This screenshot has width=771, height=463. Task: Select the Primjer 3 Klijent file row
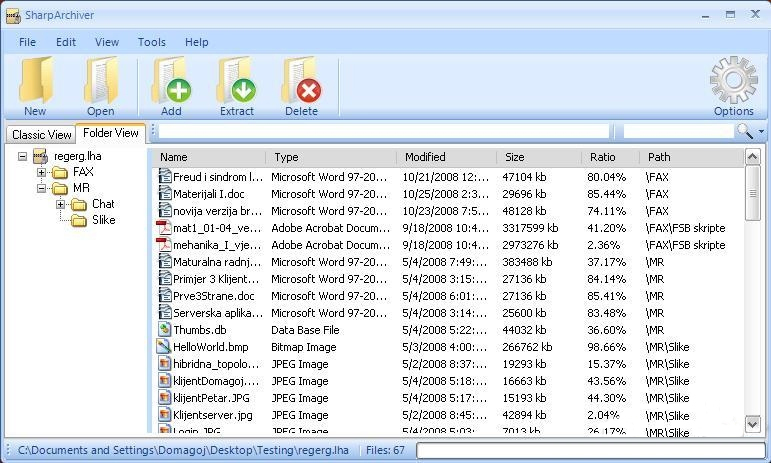446,279
